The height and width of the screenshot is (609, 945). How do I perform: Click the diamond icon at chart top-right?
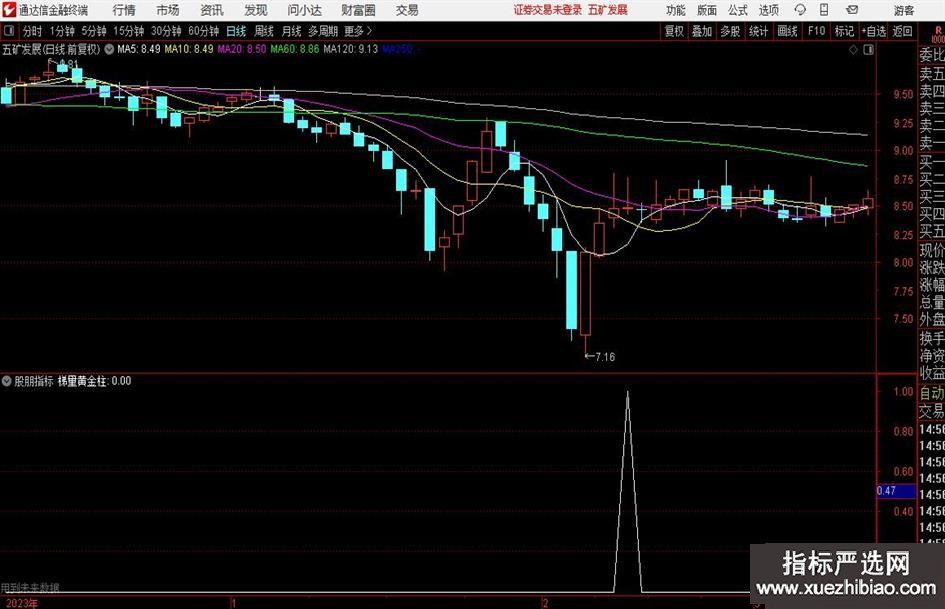(853, 50)
